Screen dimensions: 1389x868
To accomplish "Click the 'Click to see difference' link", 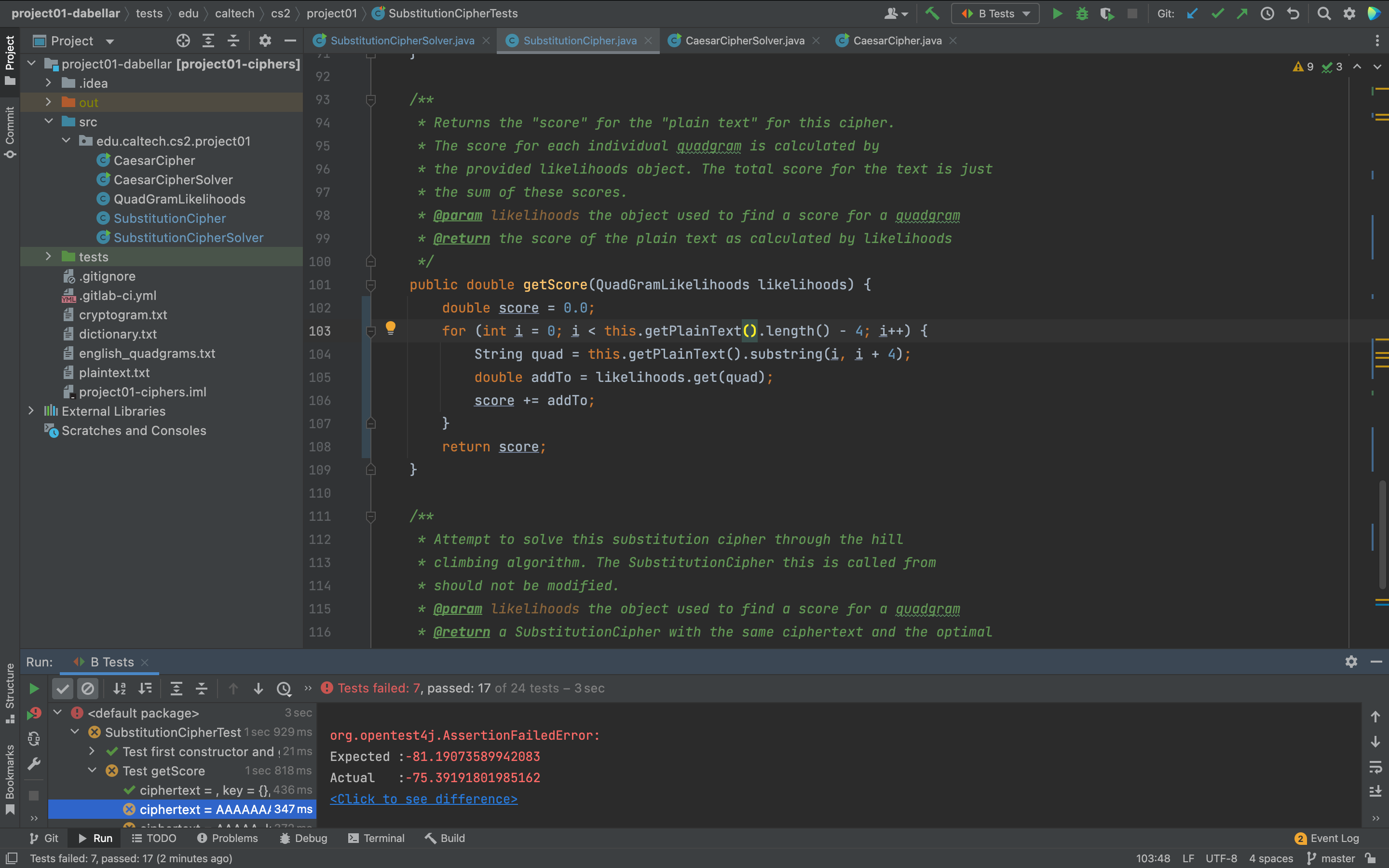I will point(423,799).
